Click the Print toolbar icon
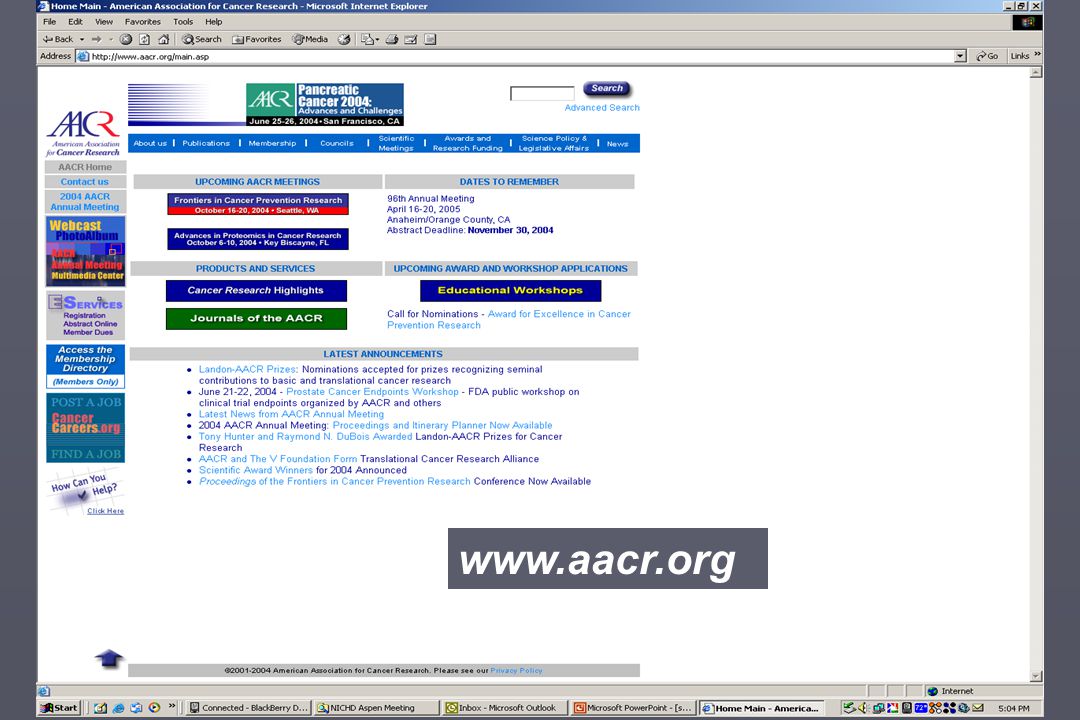 coord(392,39)
